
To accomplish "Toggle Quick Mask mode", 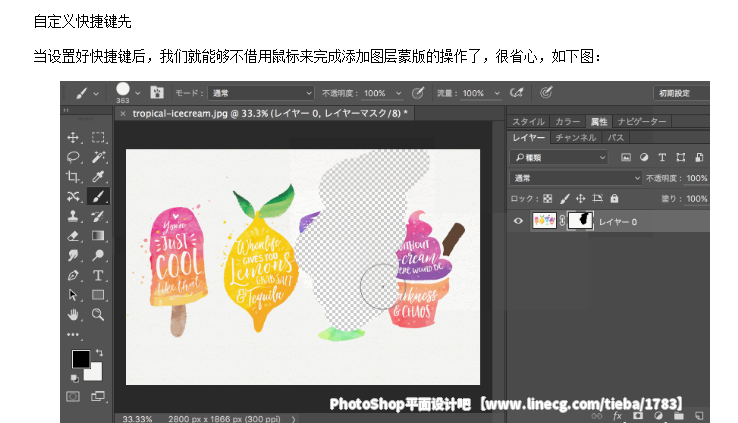I will 73,396.
